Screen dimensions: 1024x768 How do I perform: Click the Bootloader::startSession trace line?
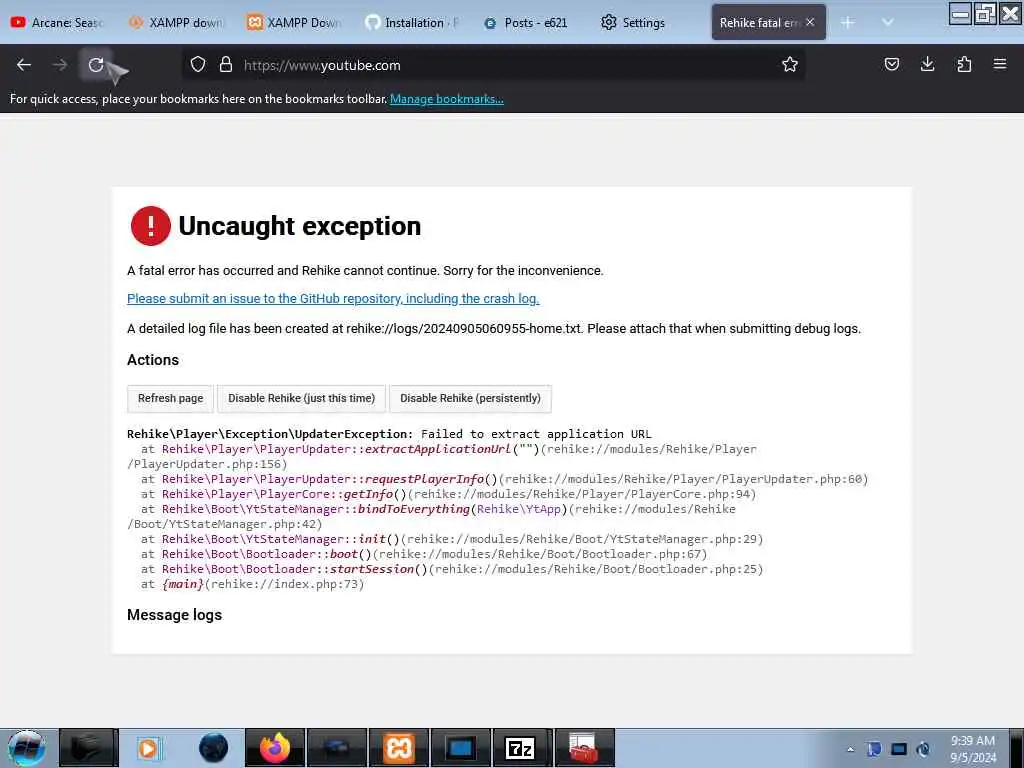pyautogui.click(x=452, y=569)
